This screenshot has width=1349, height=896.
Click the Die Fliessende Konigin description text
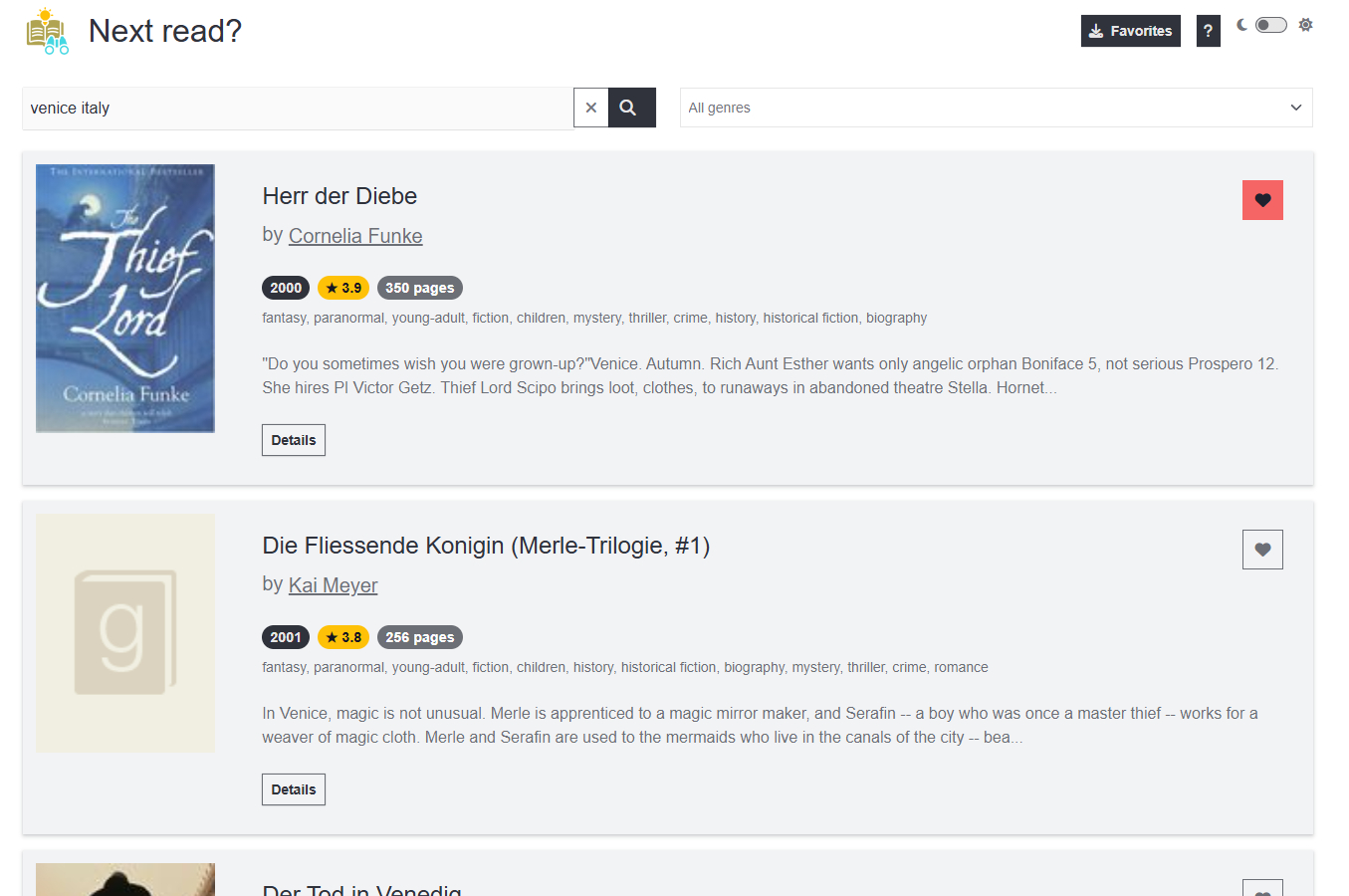[761, 726]
